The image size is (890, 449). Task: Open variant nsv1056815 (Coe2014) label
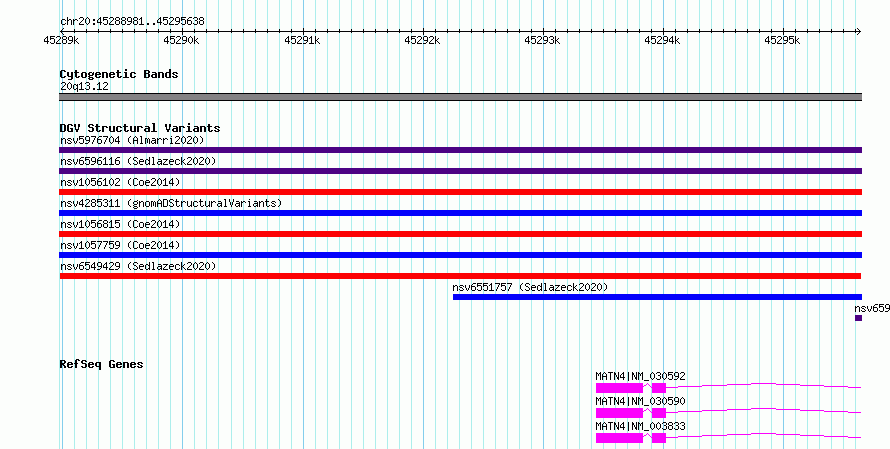tap(120, 224)
